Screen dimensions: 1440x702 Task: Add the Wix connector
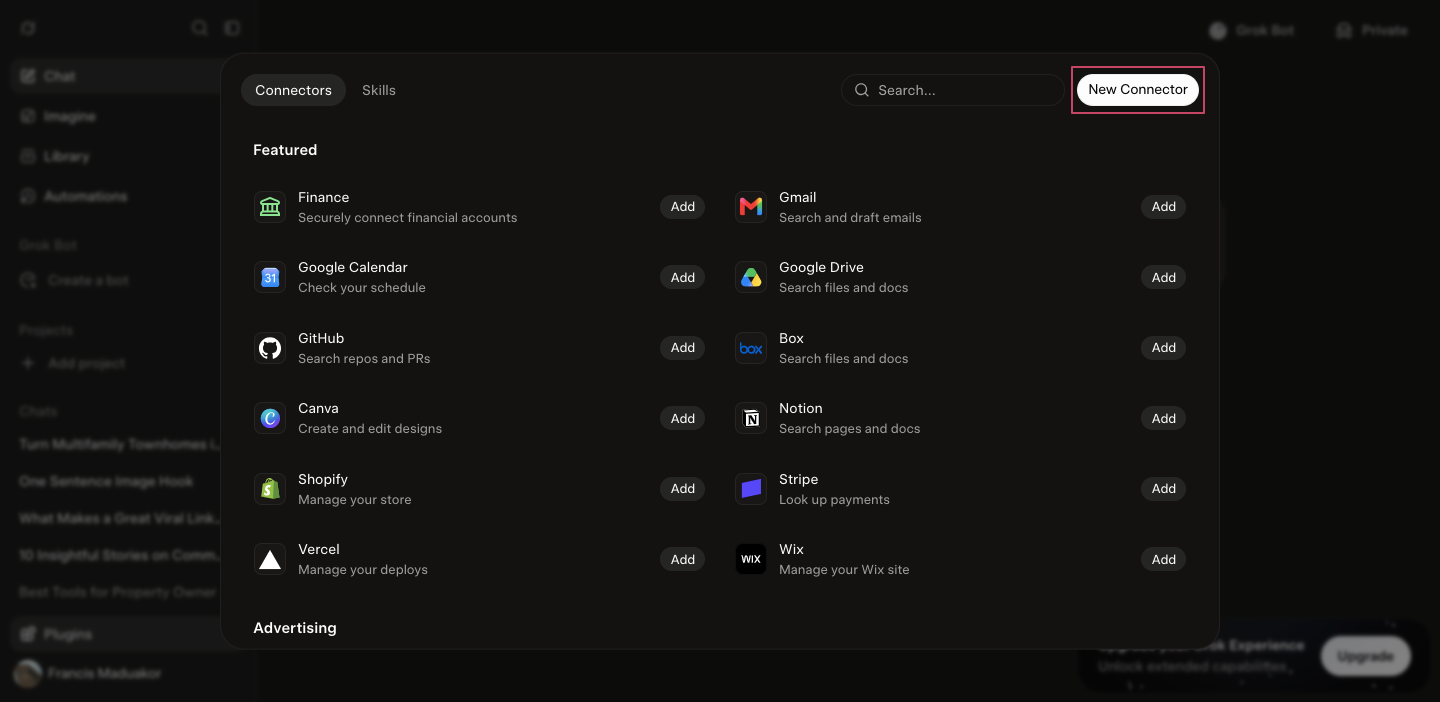point(1164,560)
